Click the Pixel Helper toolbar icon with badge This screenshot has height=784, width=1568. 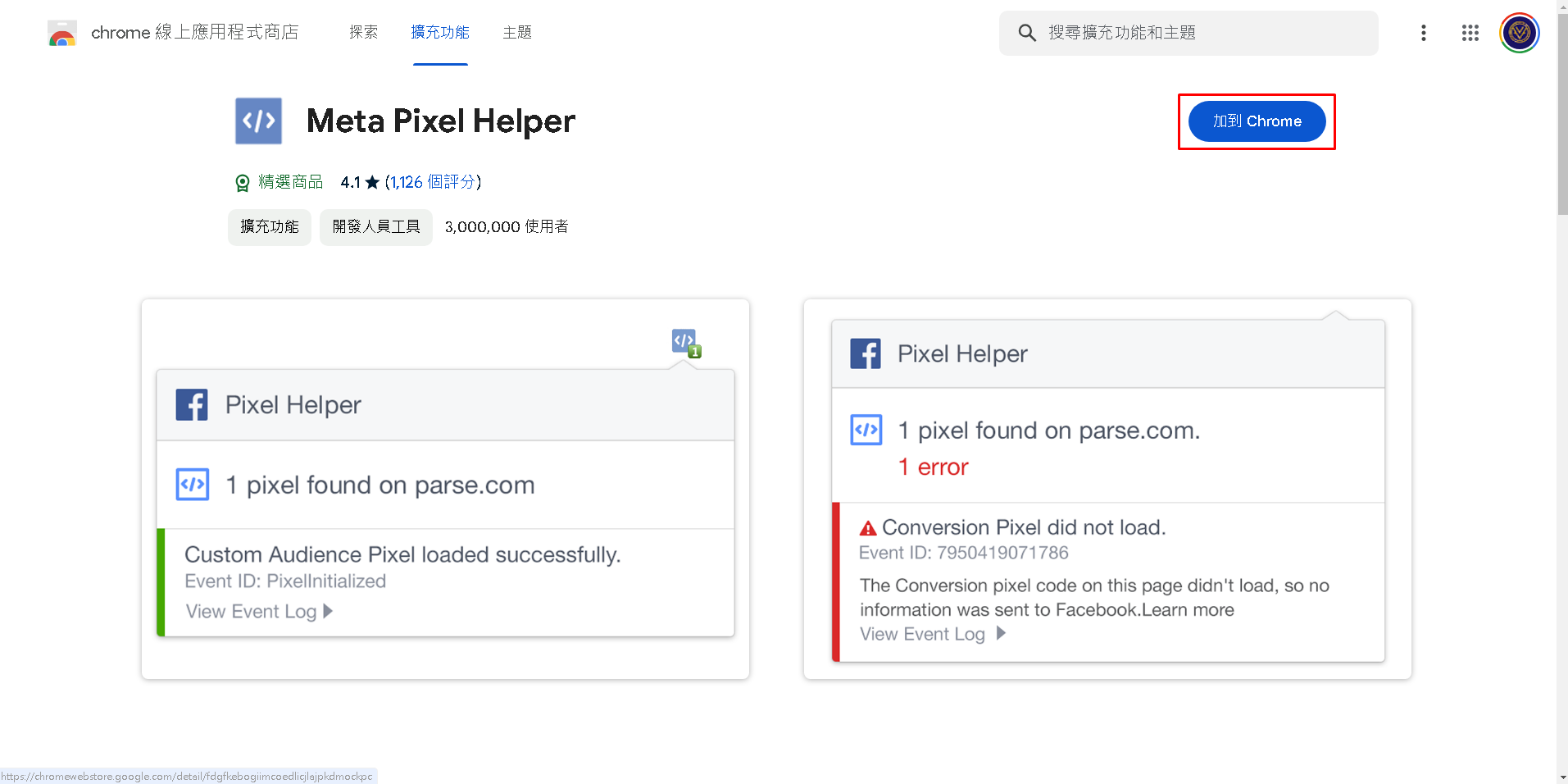[686, 343]
